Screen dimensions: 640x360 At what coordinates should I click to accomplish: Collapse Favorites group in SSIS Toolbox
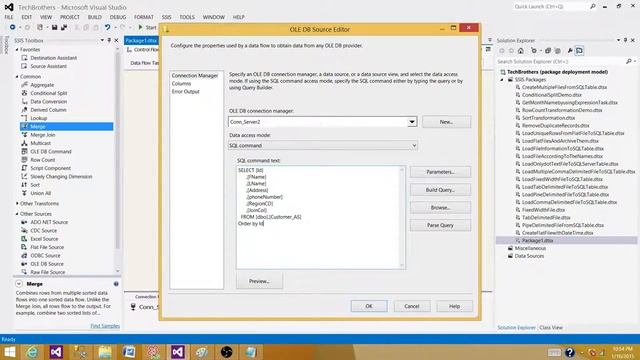(x=17, y=49)
